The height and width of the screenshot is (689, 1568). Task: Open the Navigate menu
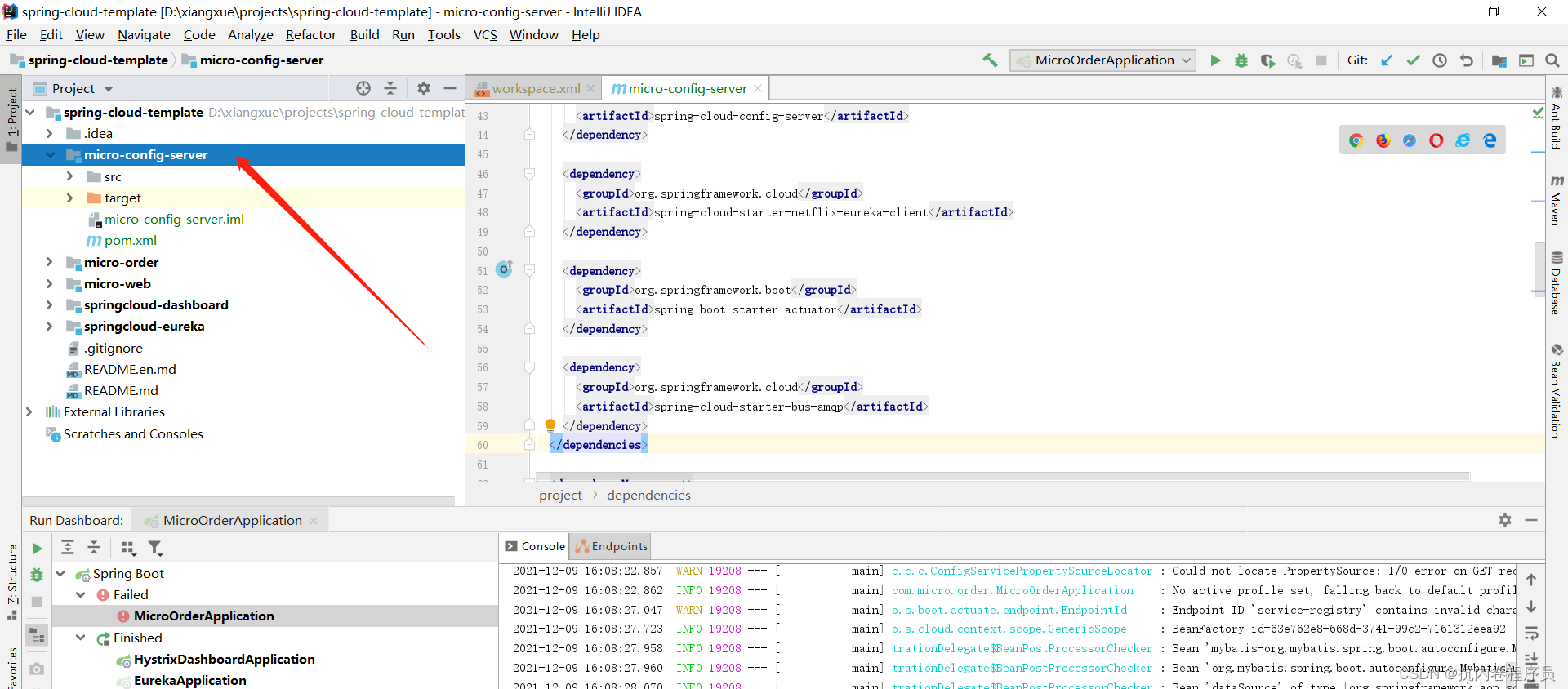point(144,34)
